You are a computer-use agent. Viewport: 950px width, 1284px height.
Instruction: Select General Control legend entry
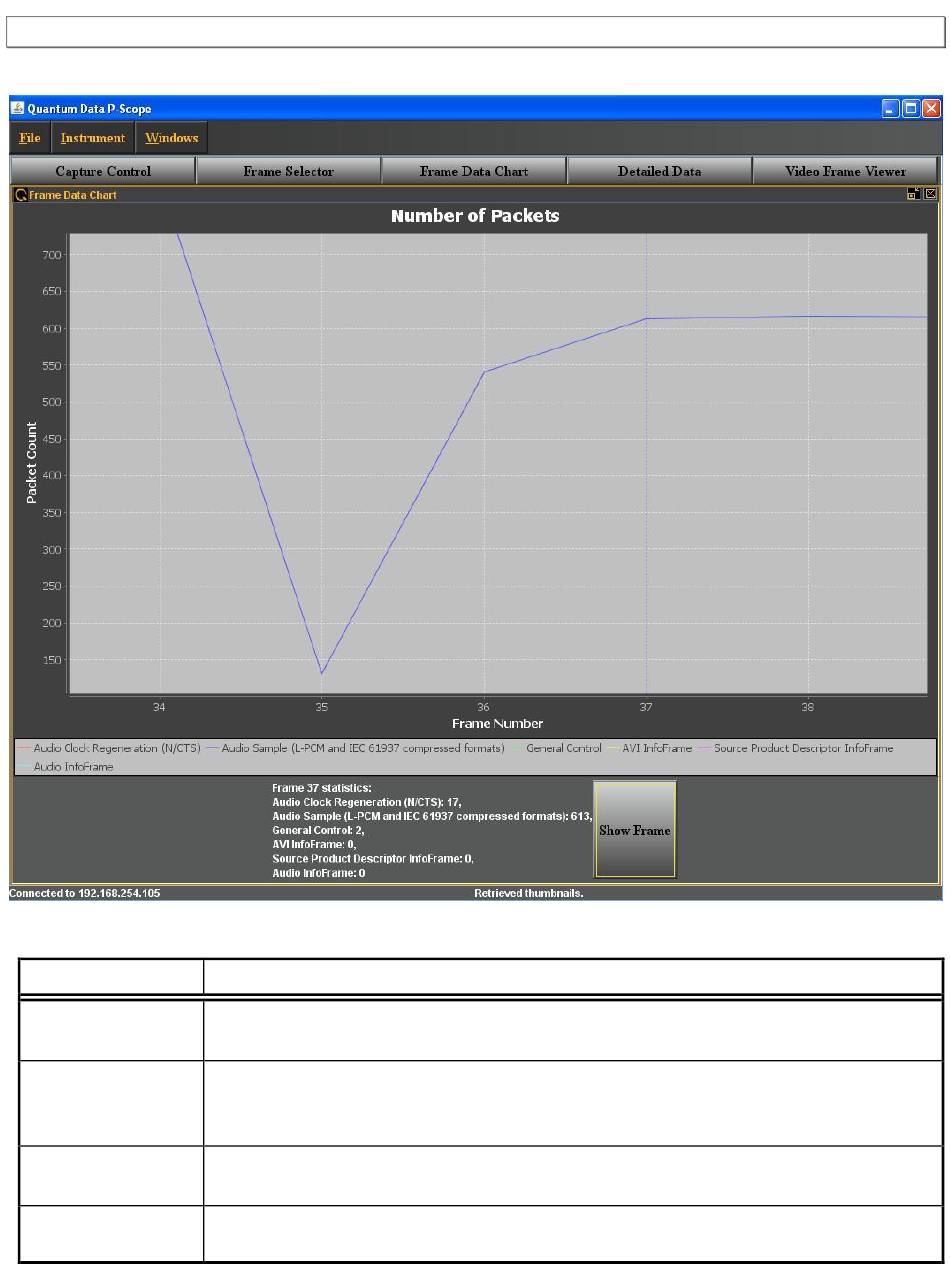pos(556,748)
